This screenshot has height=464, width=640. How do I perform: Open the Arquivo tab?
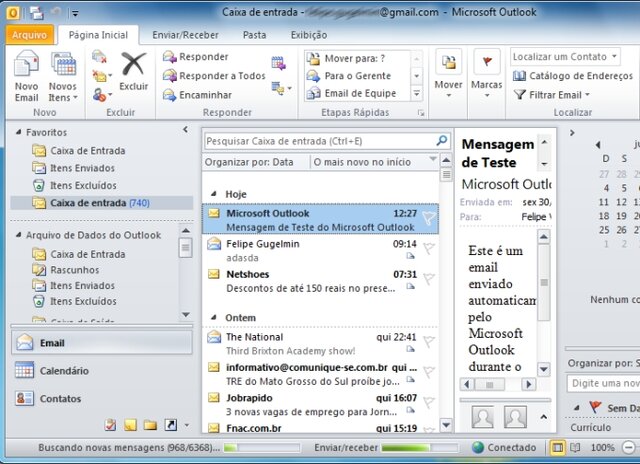(x=29, y=35)
